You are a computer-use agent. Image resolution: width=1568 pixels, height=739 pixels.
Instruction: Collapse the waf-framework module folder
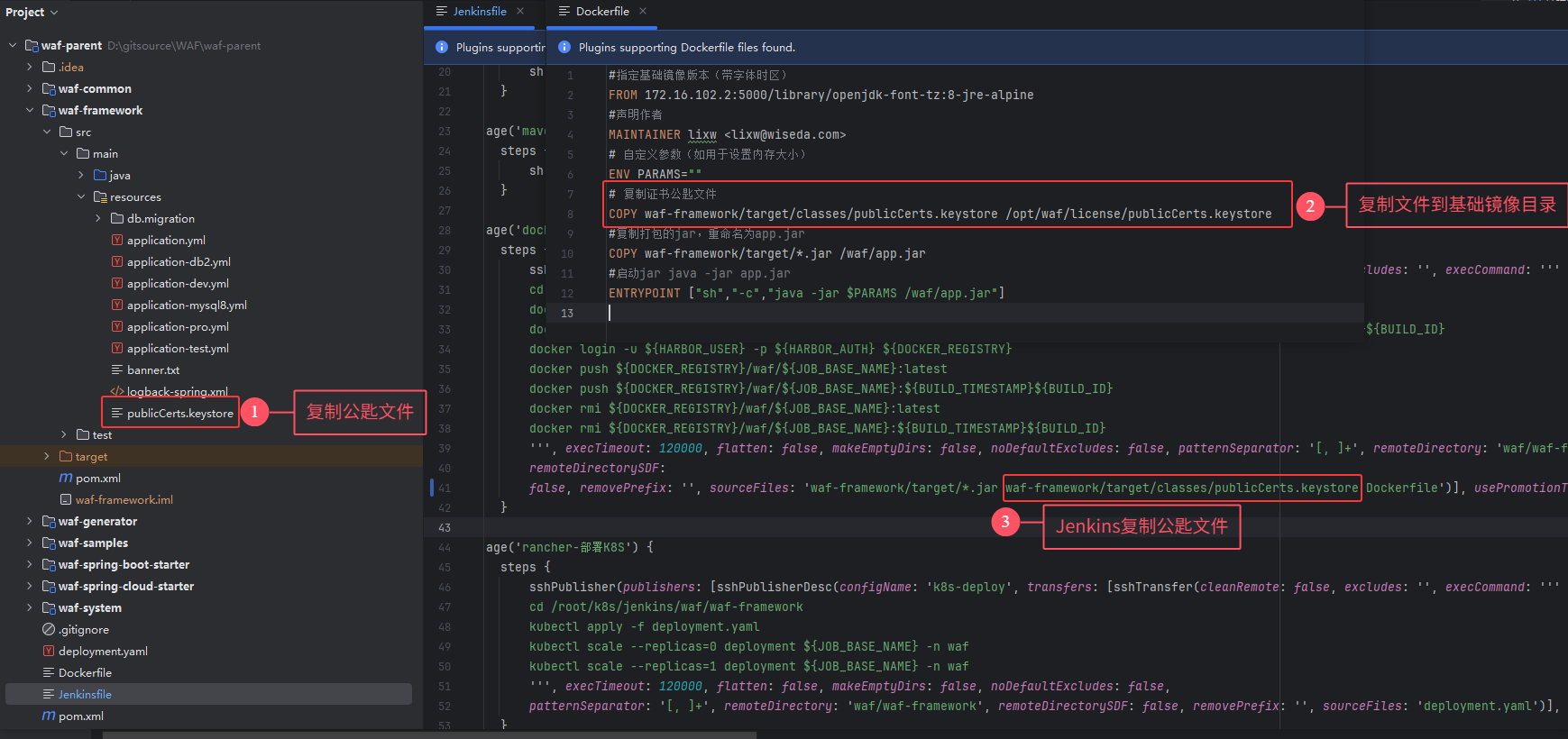(x=30, y=111)
